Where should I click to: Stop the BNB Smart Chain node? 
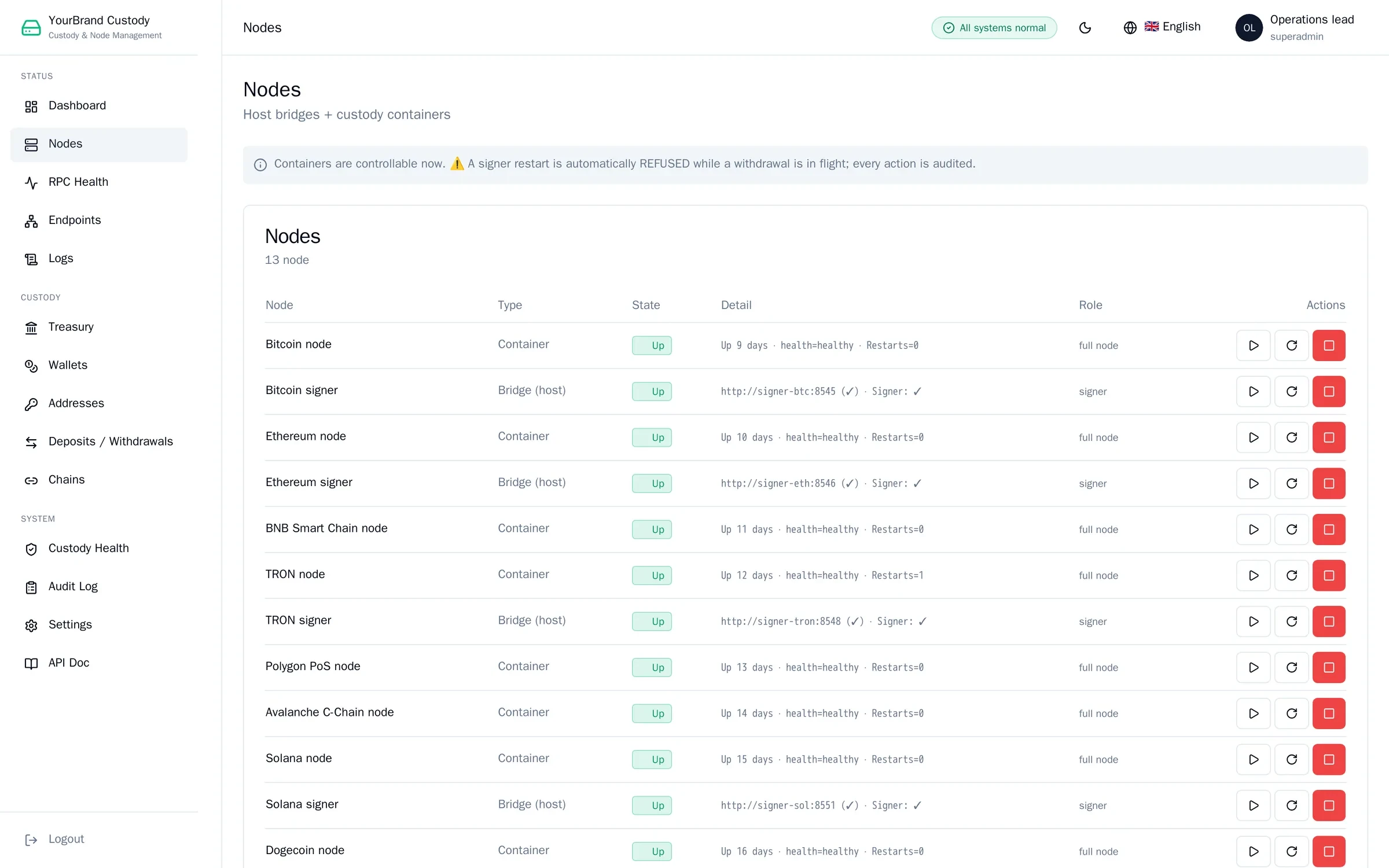click(x=1329, y=529)
